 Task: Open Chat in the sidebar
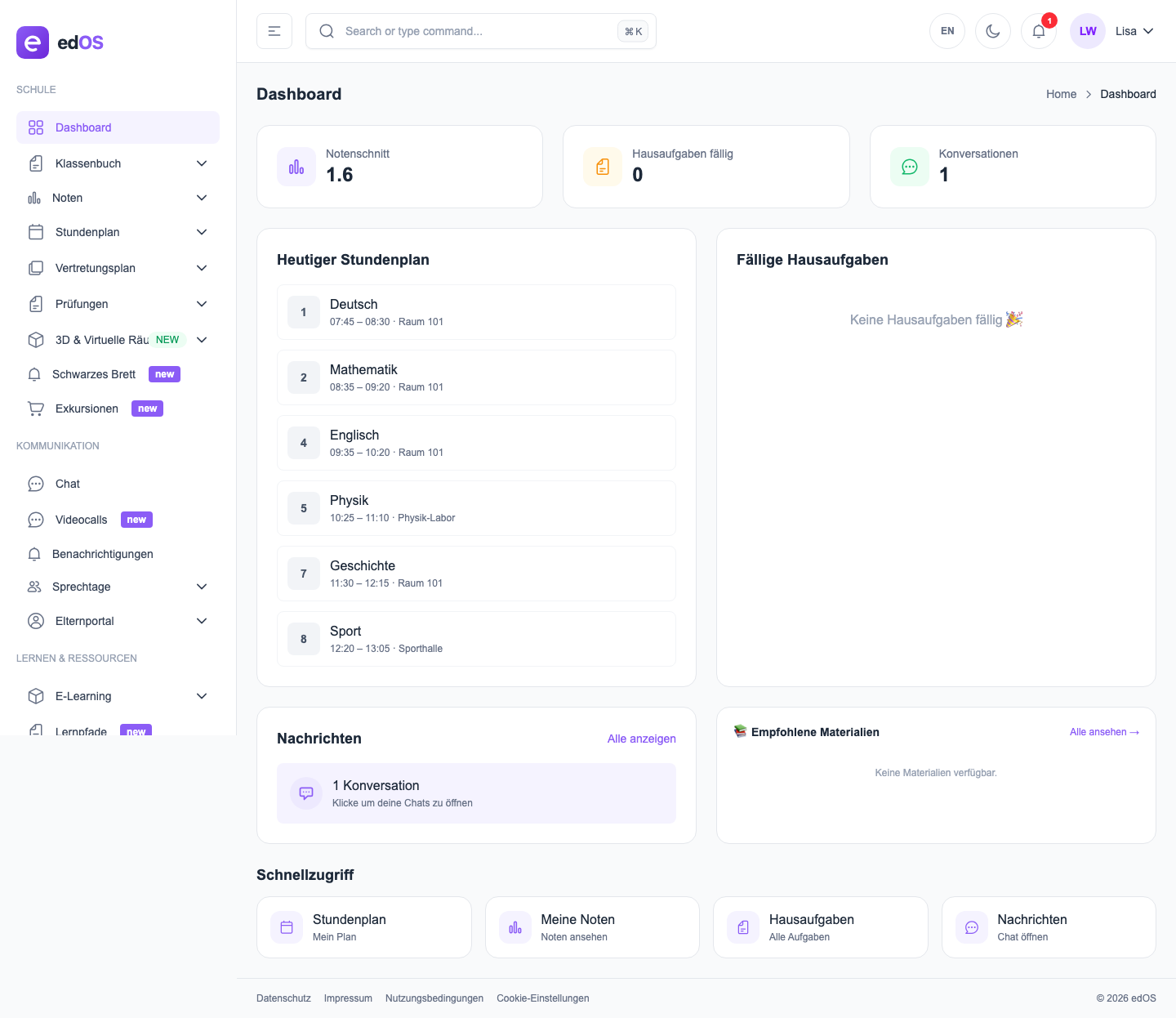tap(68, 484)
